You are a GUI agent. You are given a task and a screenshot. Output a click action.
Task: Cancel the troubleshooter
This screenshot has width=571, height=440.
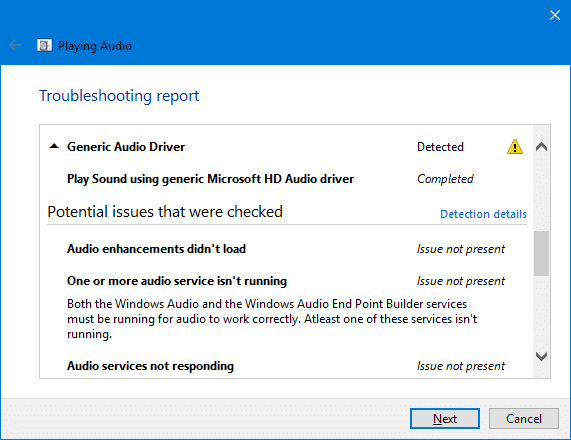tap(524, 419)
